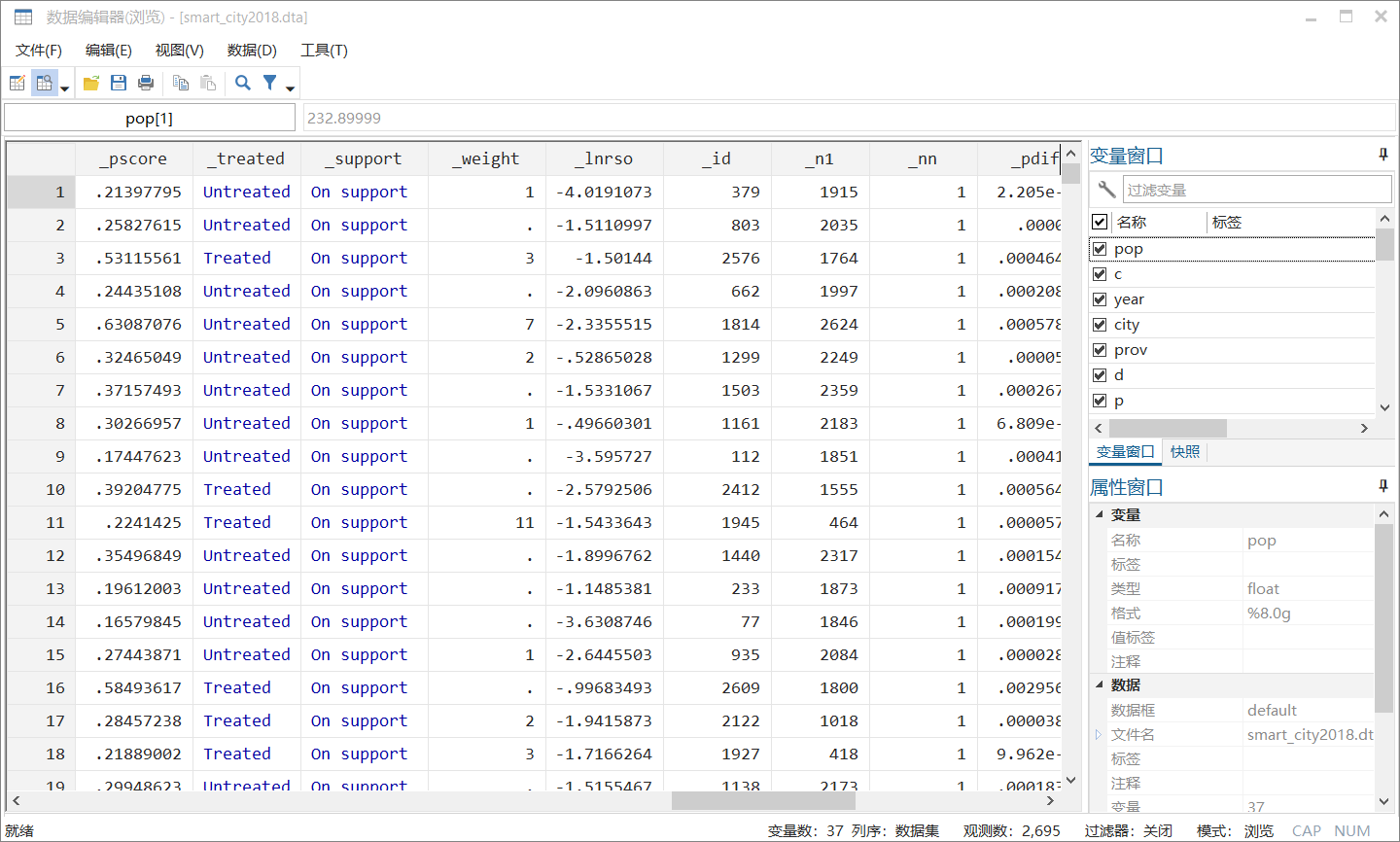Switch to data editor edit mode icon
The image size is (1400, 842).
pyautogui.click(x=17, y=84)
